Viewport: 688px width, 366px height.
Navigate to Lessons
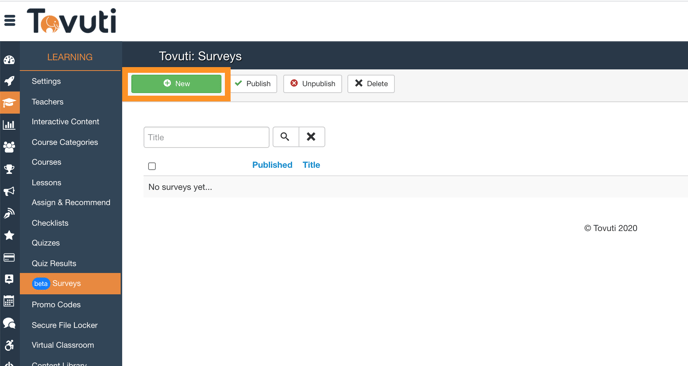tap(46, 183)
